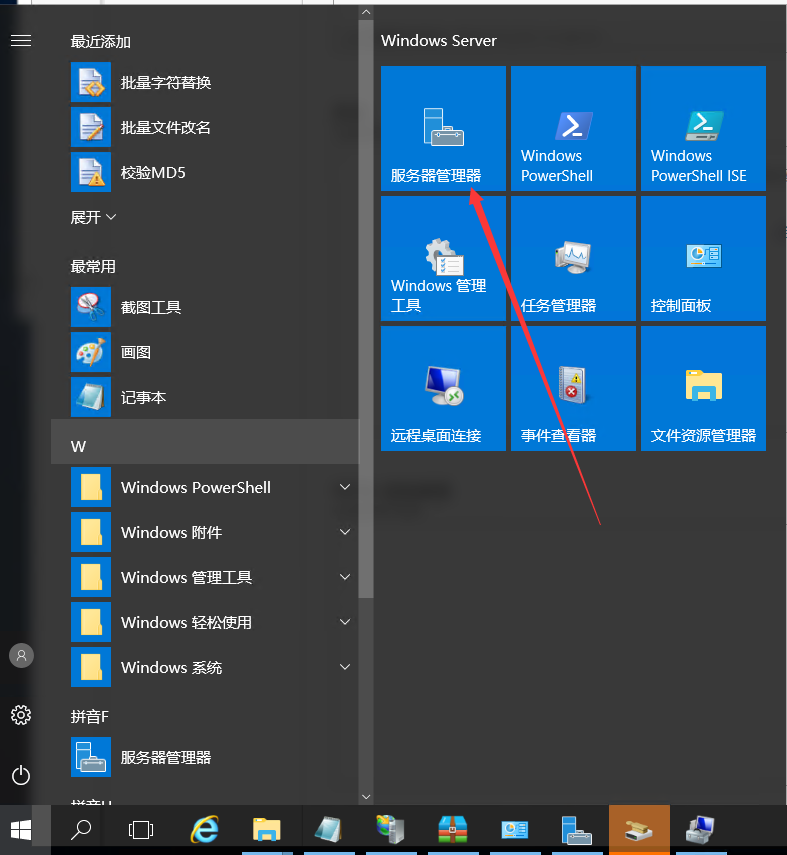787x855 pixels.
Task: Expand the Windows PowerShell folder chevron
Action: [x=345, y=487]
